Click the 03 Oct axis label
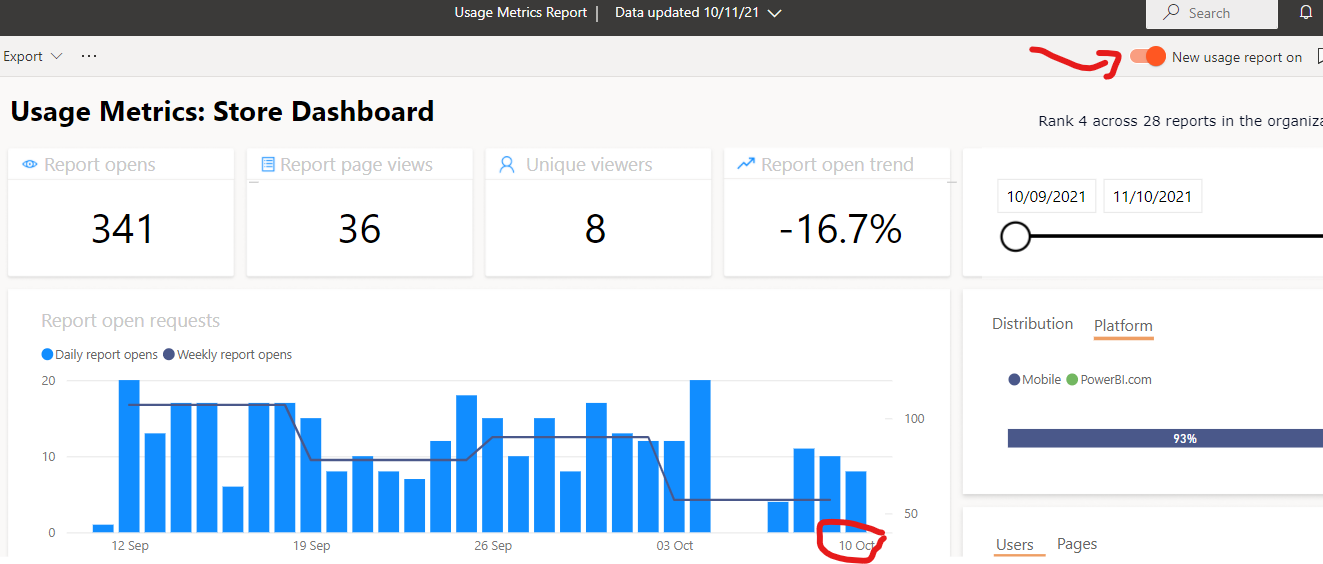The width and height of the screenshot is (1323, 564). click(x=675, y=546)
